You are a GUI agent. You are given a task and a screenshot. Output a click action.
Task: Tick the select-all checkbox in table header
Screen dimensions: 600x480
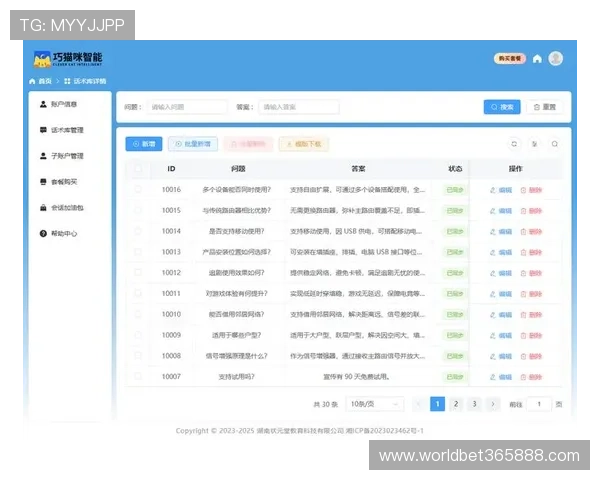138,168
